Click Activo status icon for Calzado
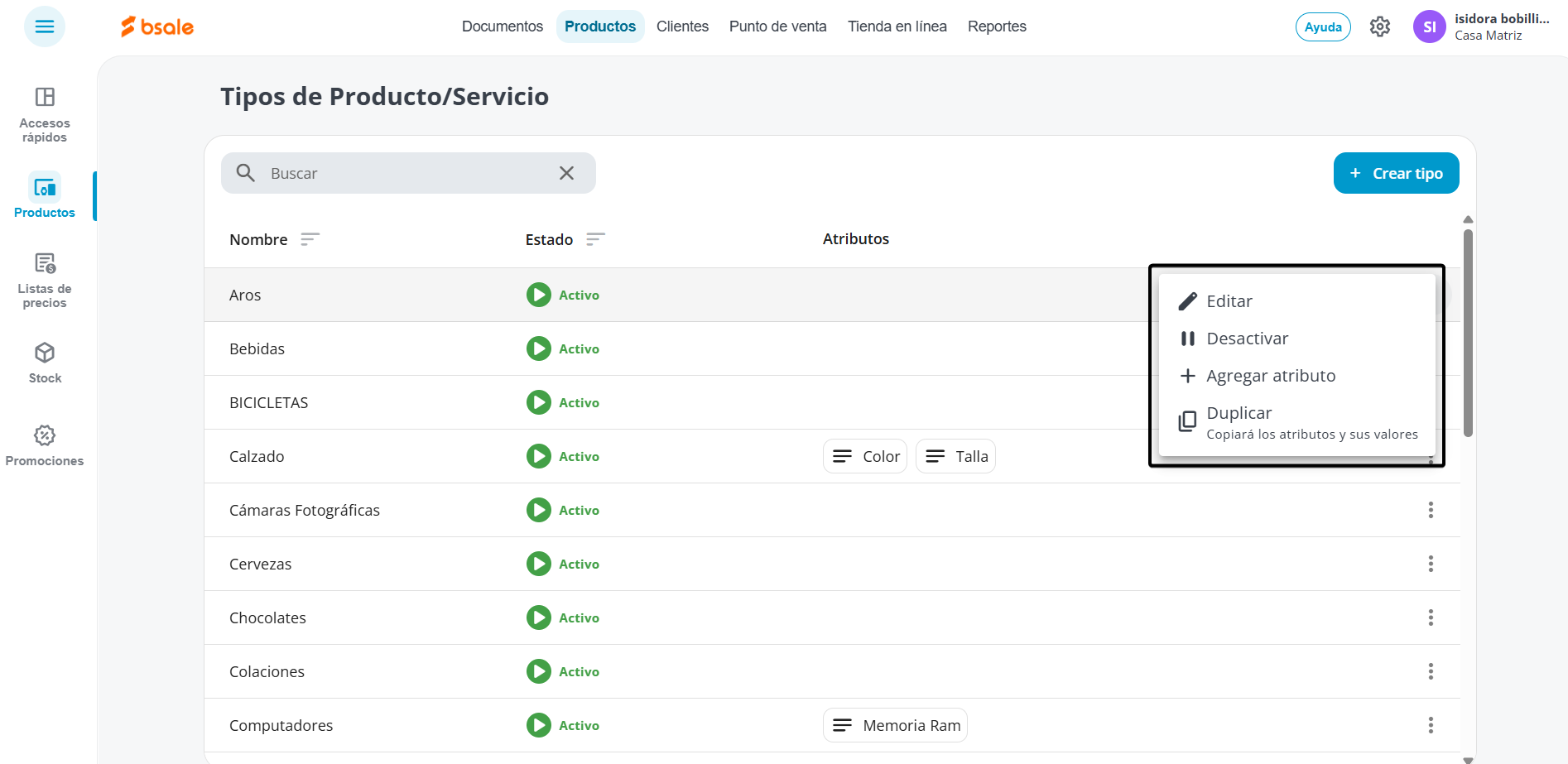This screenshot has height=764, width=1568. click(x=539, y=456)
